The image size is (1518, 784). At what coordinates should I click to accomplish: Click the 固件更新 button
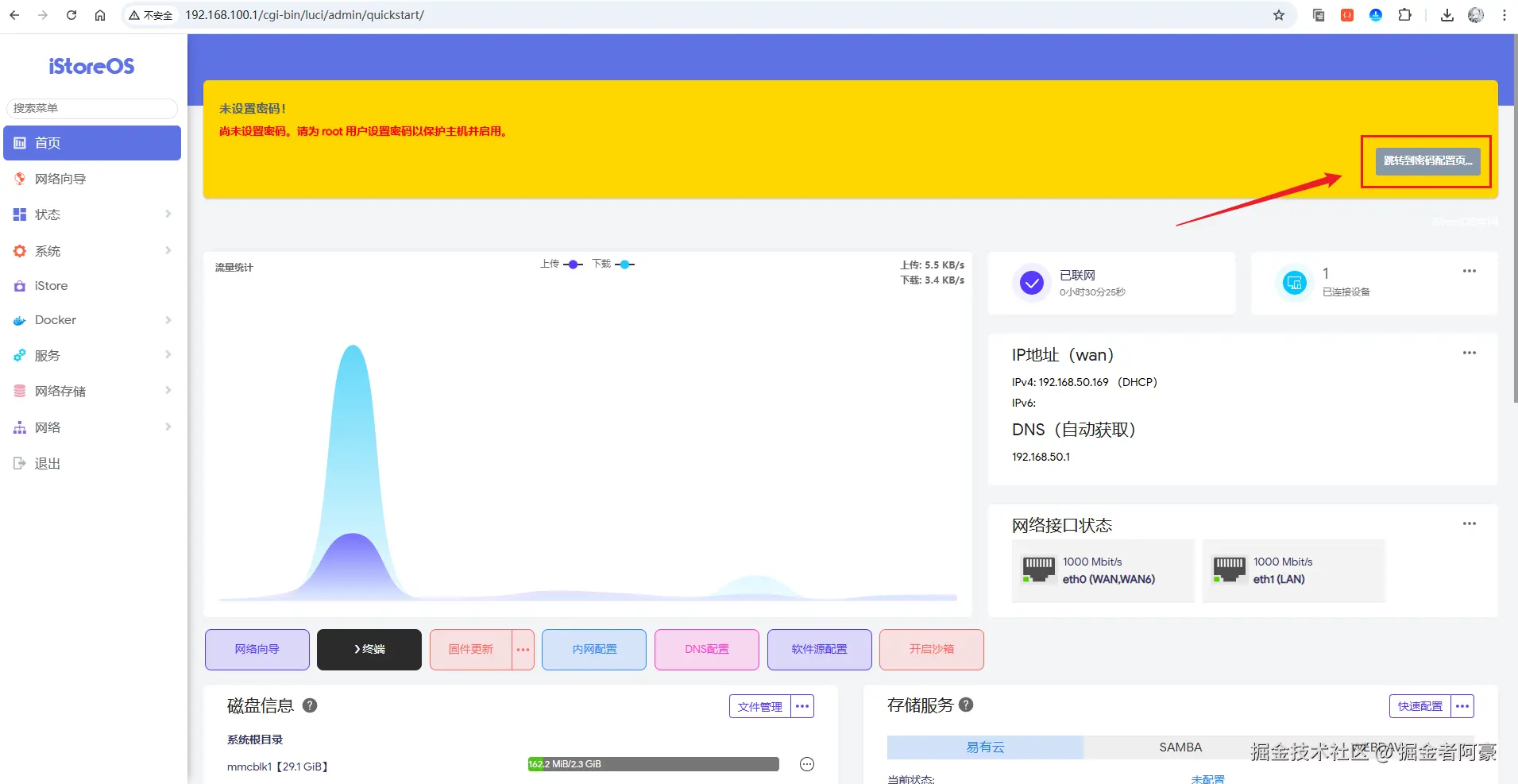click(471, 650)
